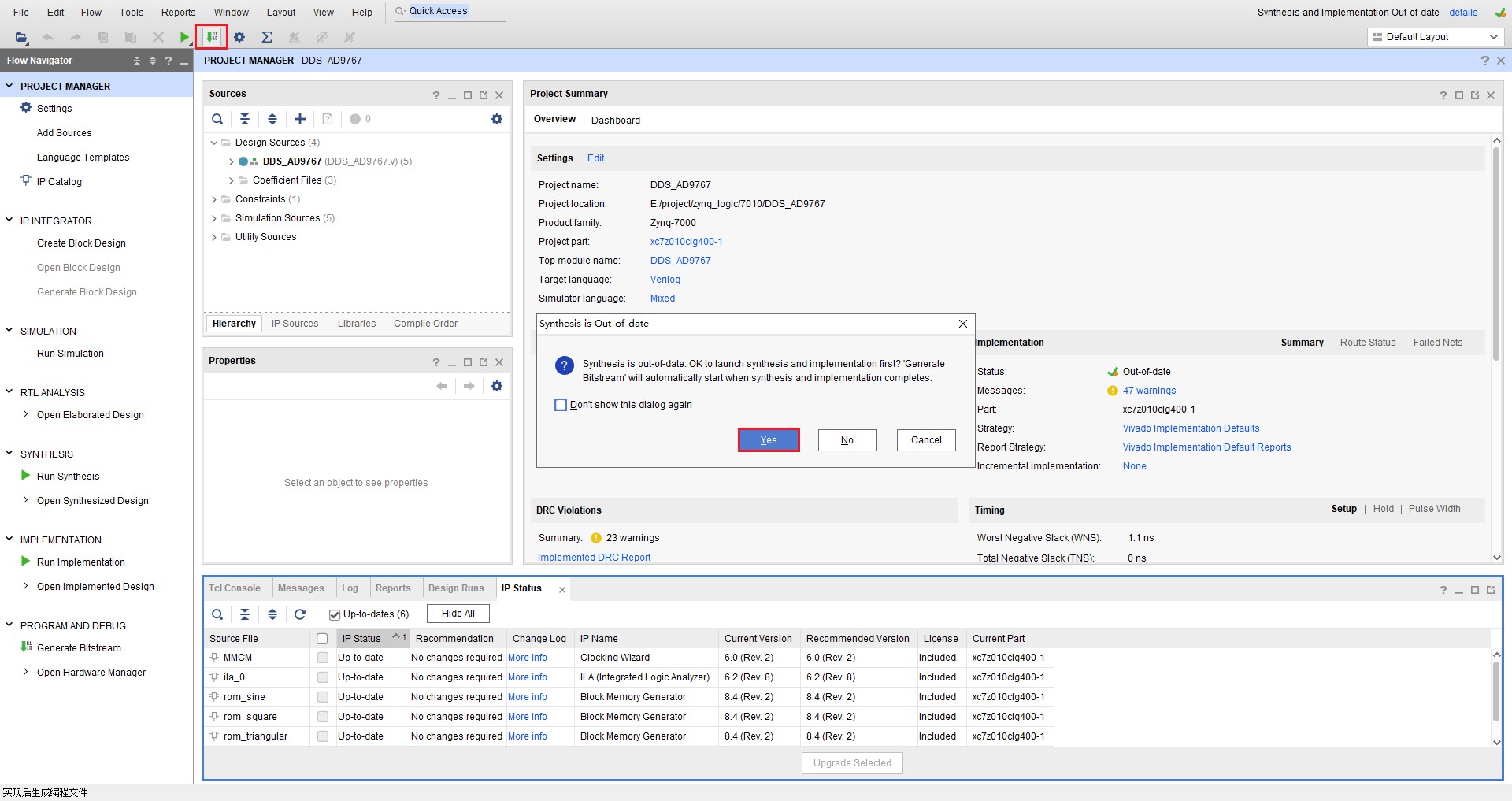The image size is (1512, 801).
Task: Click the Hide All button
Action: click(x=458, y=614)
